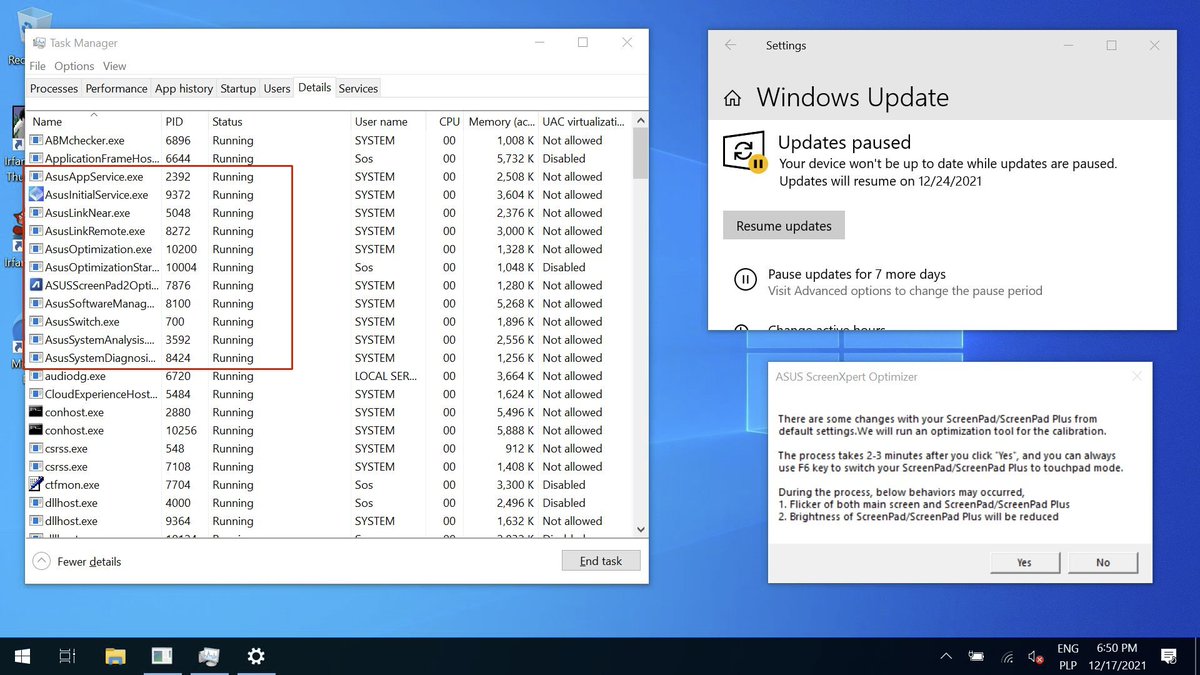Image resolution: width=1200 pixels, height=675 pixels.
Task: Select AsusSoftwareManag process row
Action: tap(329, 304)
